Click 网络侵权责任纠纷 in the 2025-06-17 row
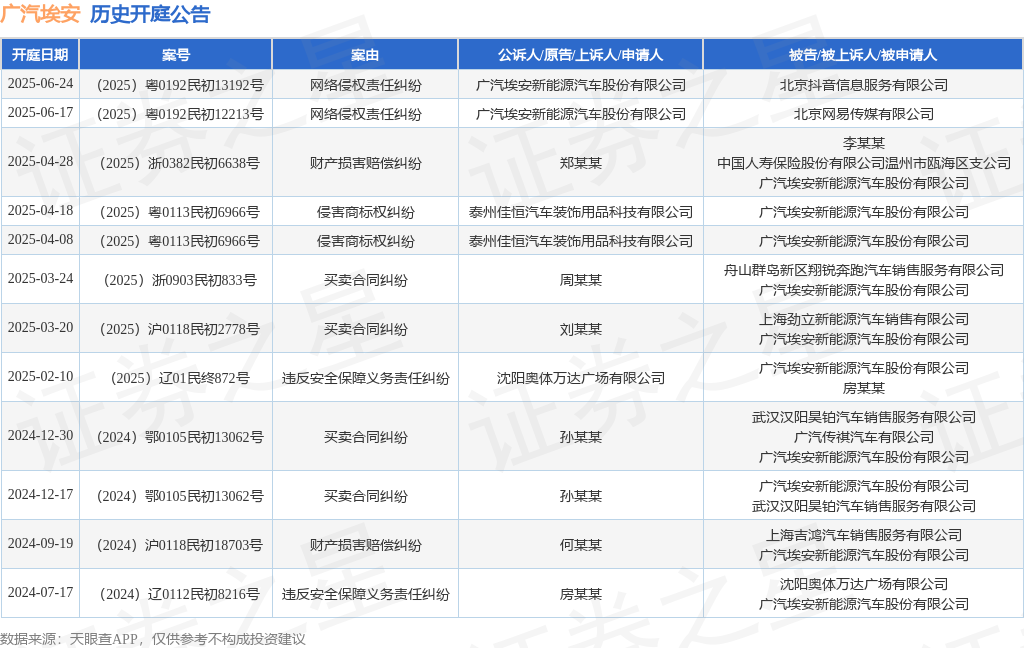 coord(366,114)
